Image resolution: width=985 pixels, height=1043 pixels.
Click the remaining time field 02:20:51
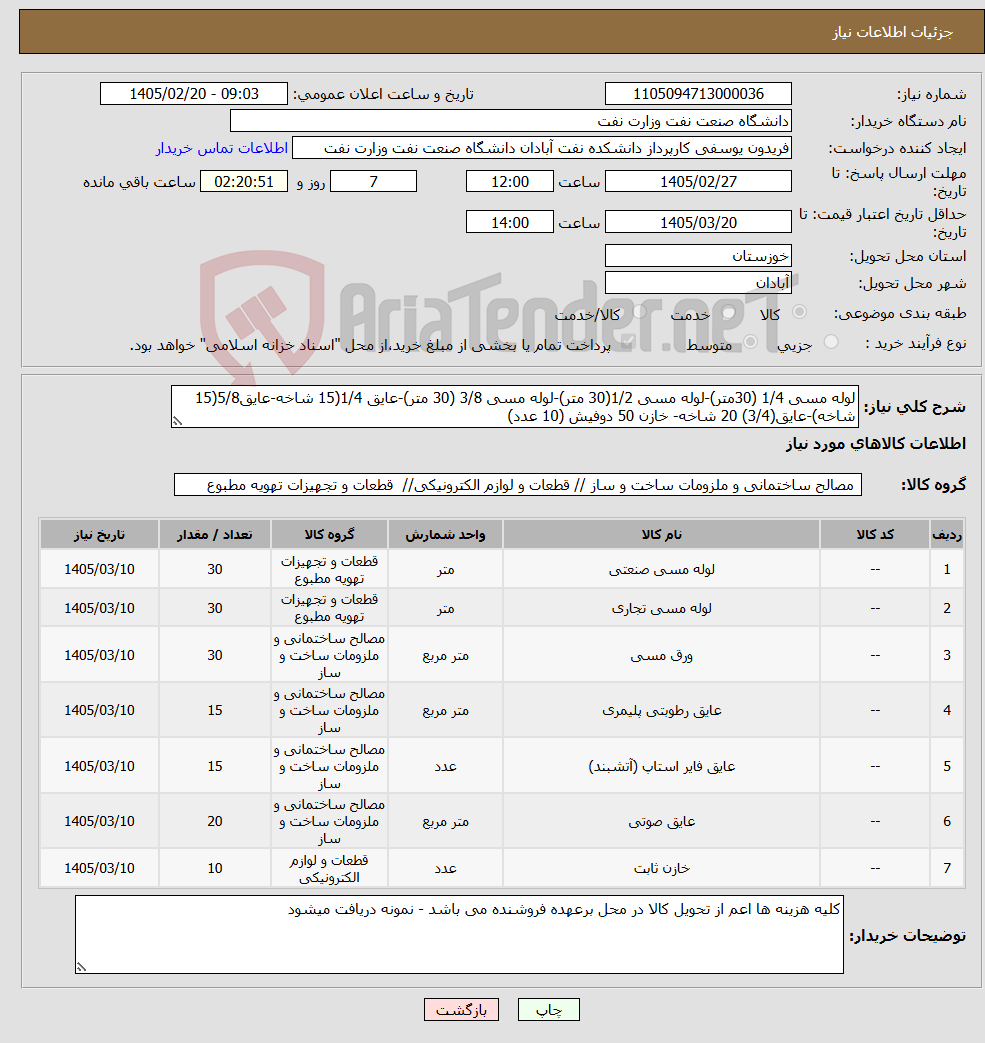[x=244, y=182]
